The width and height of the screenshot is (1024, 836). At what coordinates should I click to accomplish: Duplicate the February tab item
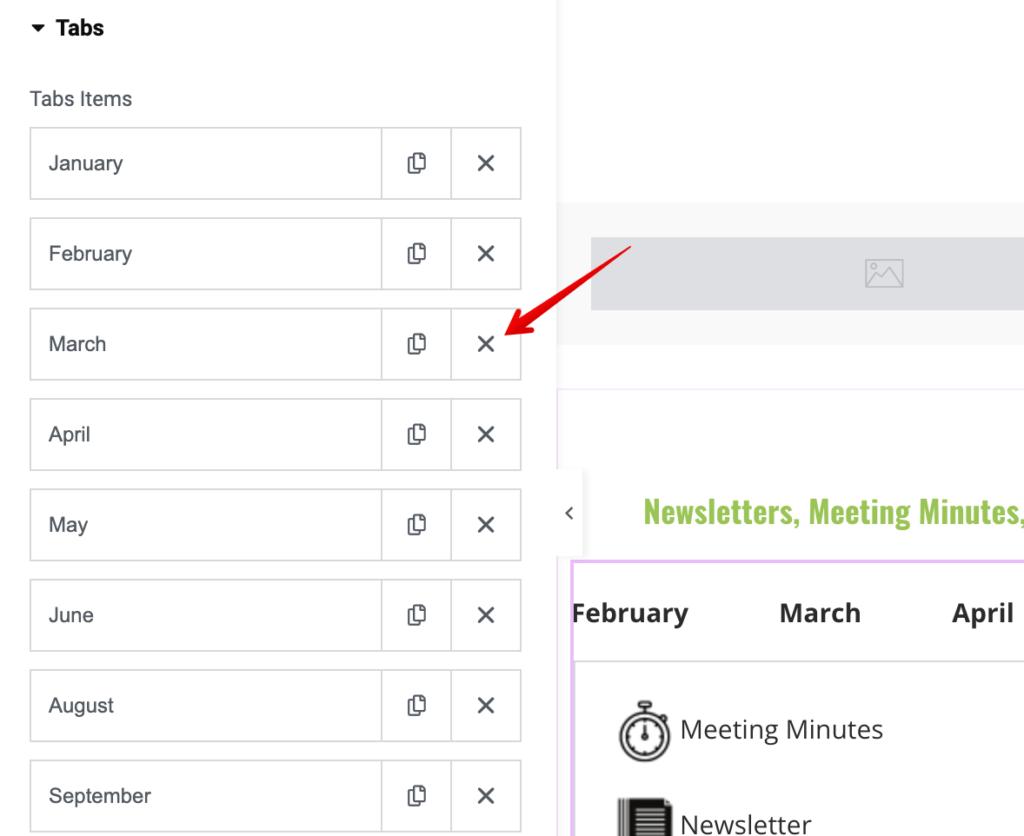417,253
